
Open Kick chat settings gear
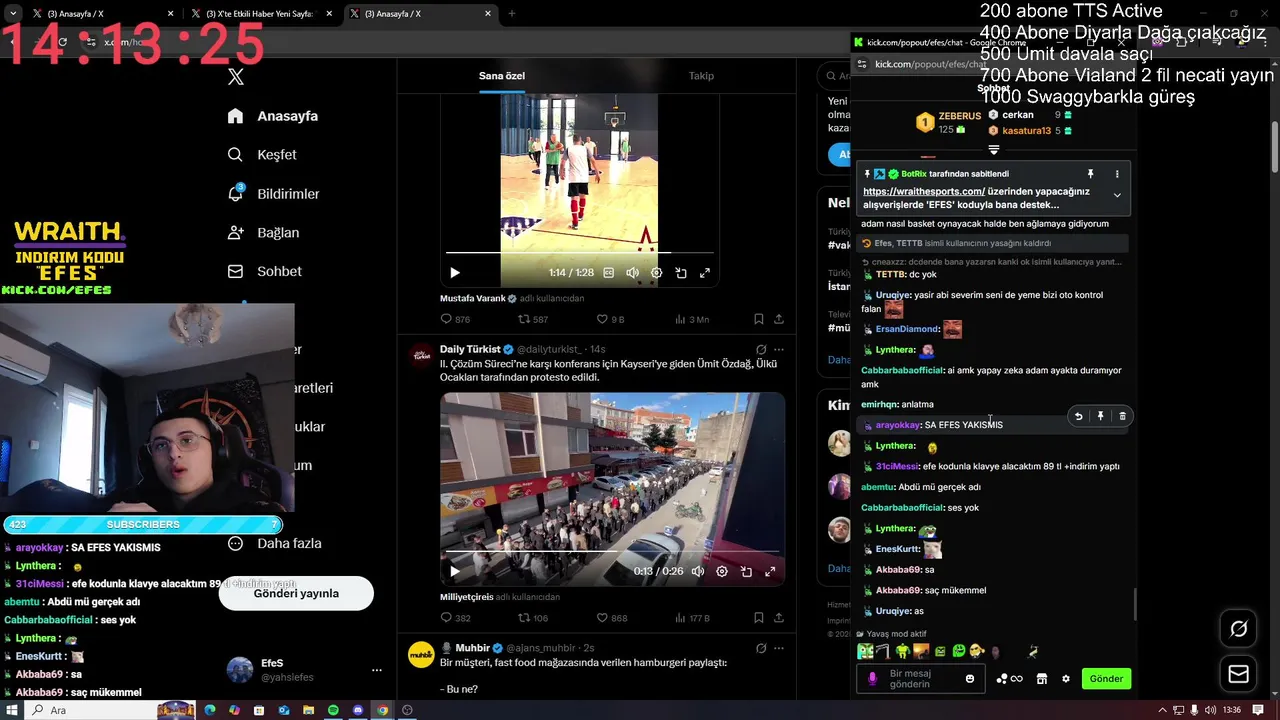coord(1066,679)
